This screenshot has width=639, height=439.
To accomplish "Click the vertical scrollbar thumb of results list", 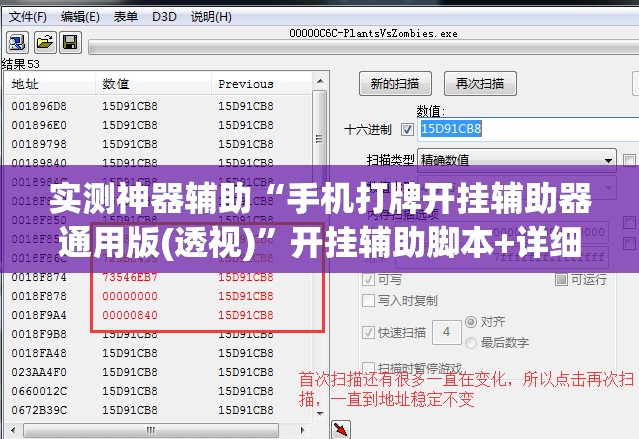I will pos(320,137).
